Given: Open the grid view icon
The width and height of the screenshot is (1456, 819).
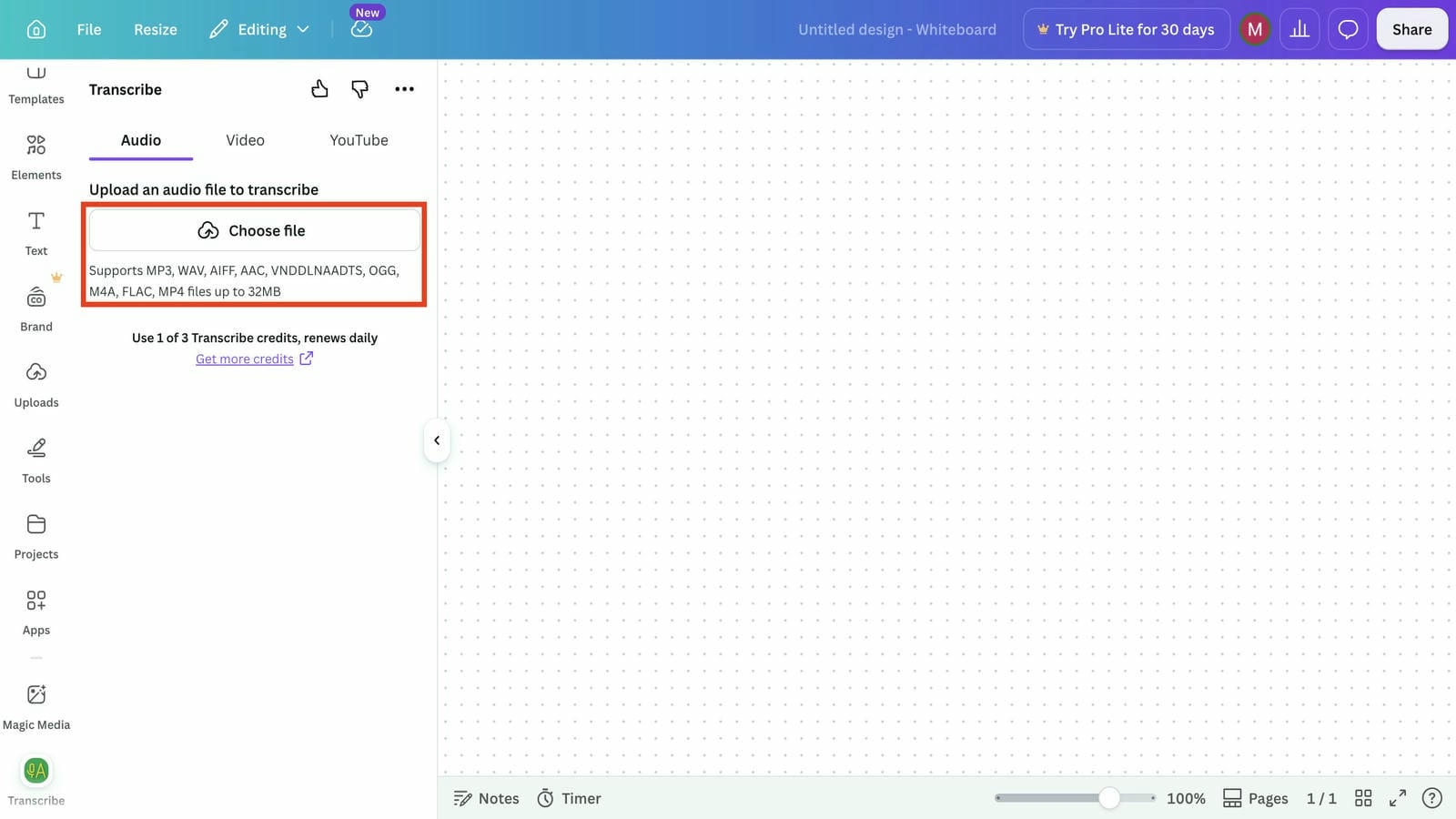Looking at the screenshot, I should point(1363,798).
